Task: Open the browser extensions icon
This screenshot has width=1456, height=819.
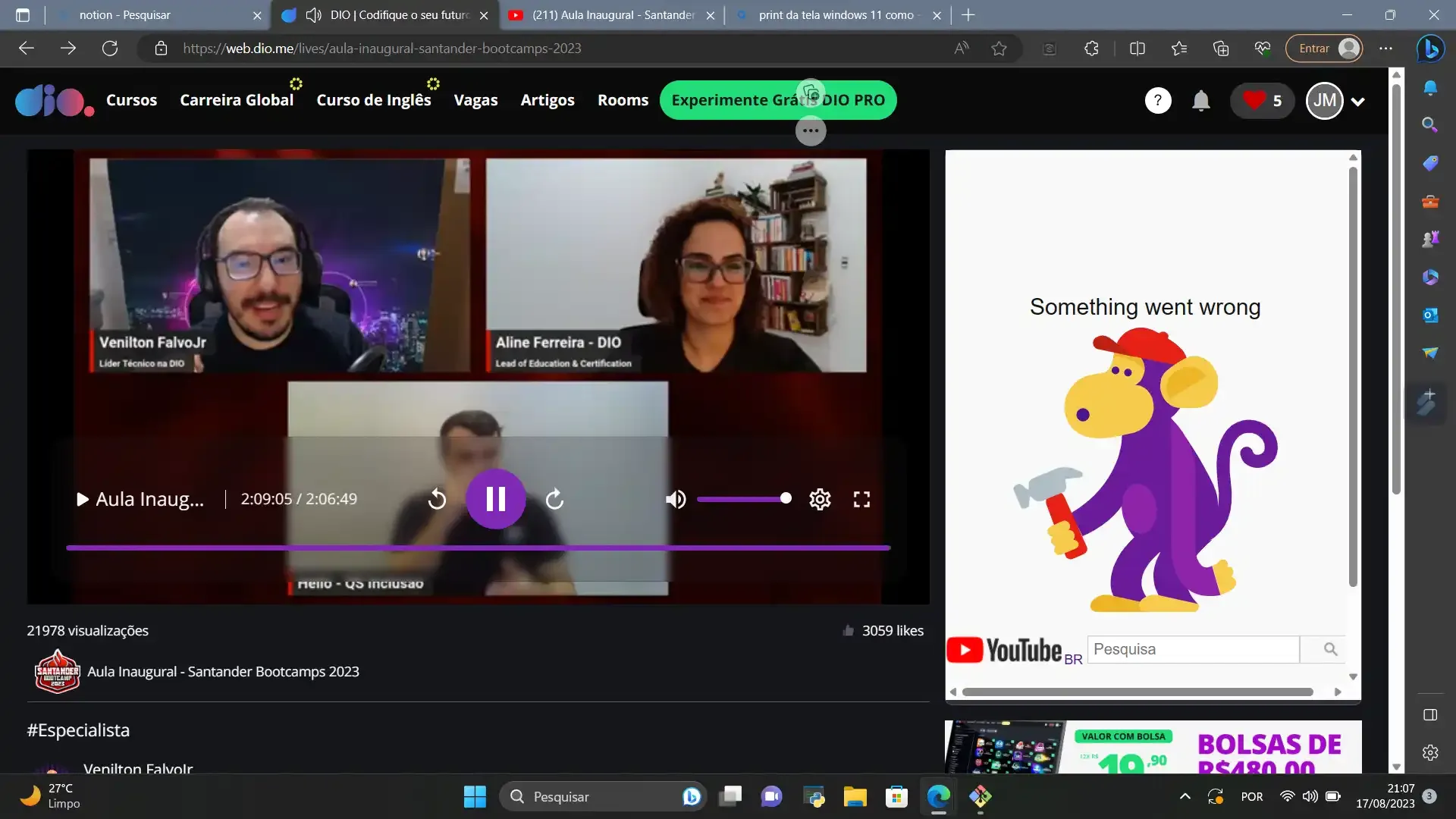Action: click(1091, 49)
